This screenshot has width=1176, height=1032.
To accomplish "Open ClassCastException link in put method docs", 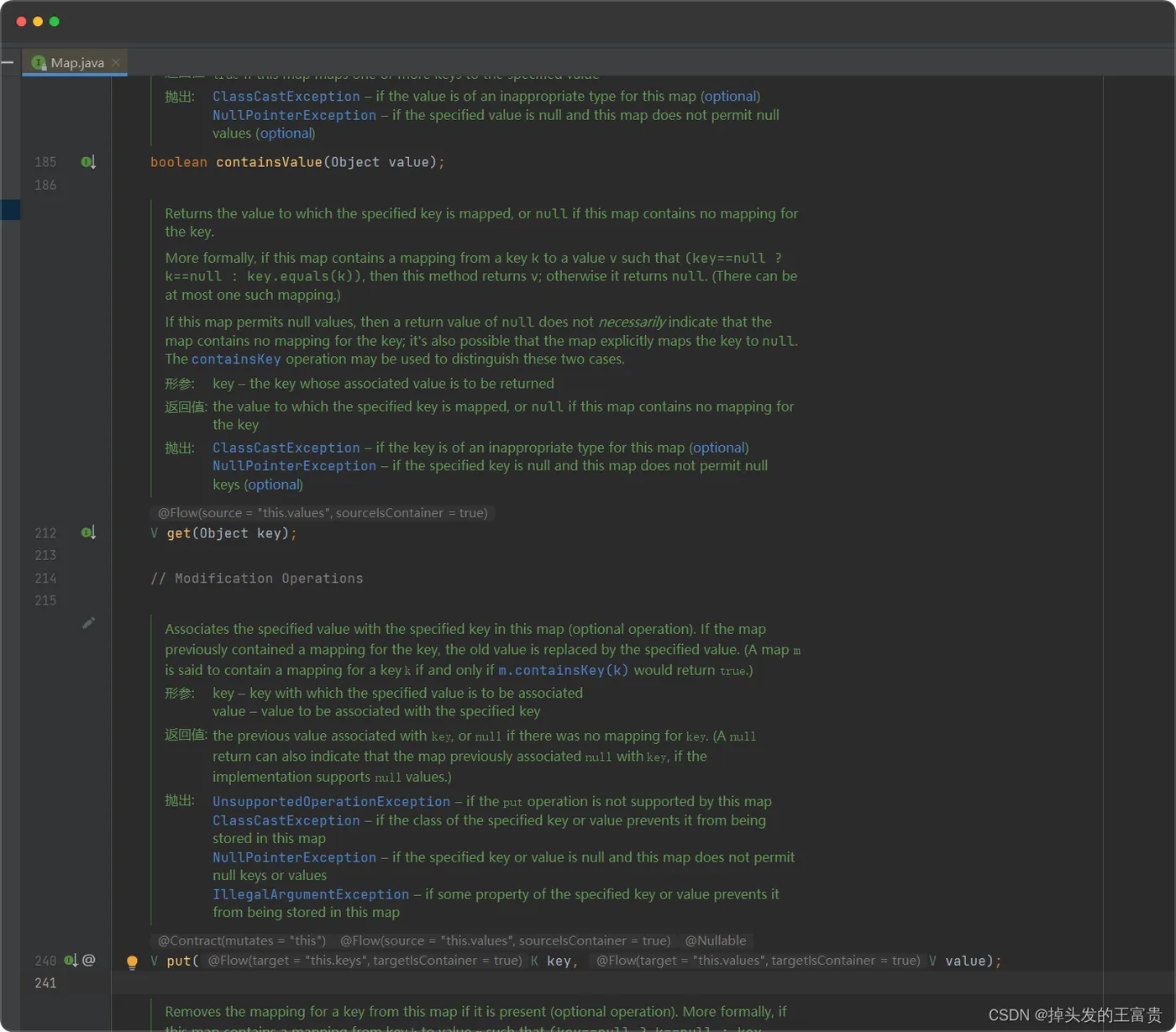I will click(286, 820).
